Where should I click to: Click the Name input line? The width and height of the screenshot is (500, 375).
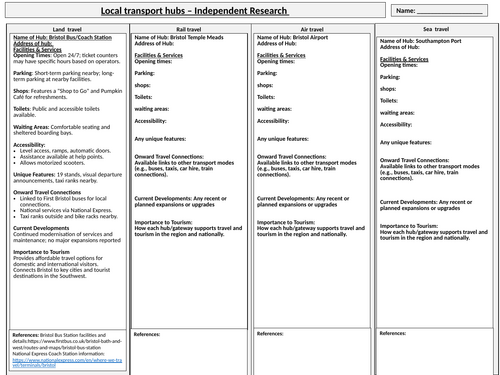coord(449,11)
